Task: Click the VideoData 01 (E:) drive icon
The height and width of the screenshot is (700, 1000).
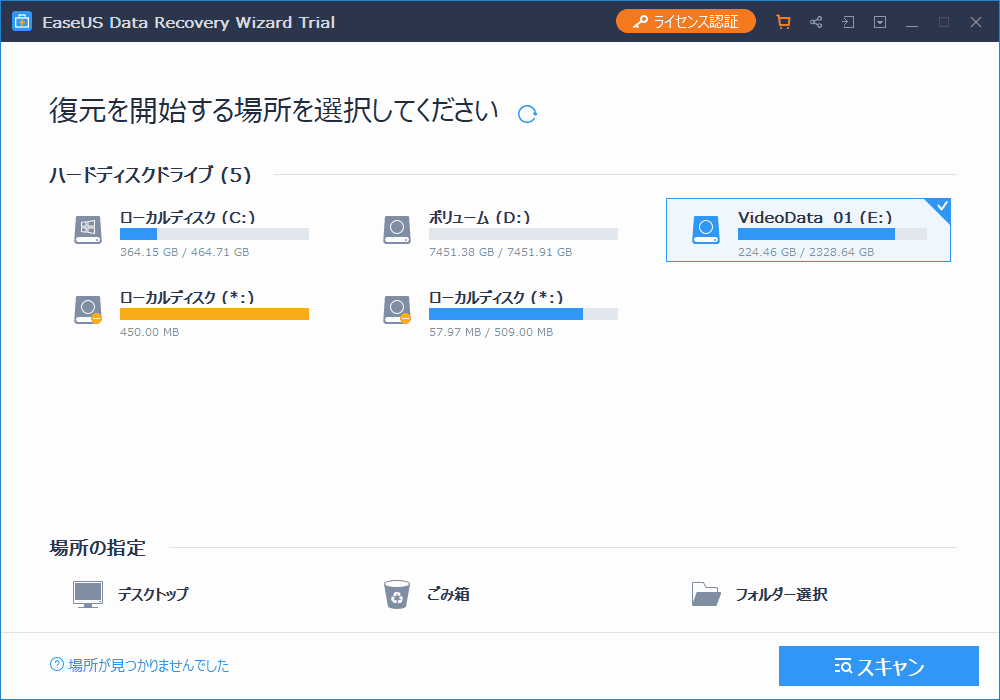Action: pyautogui.click(x=706, y=230)
